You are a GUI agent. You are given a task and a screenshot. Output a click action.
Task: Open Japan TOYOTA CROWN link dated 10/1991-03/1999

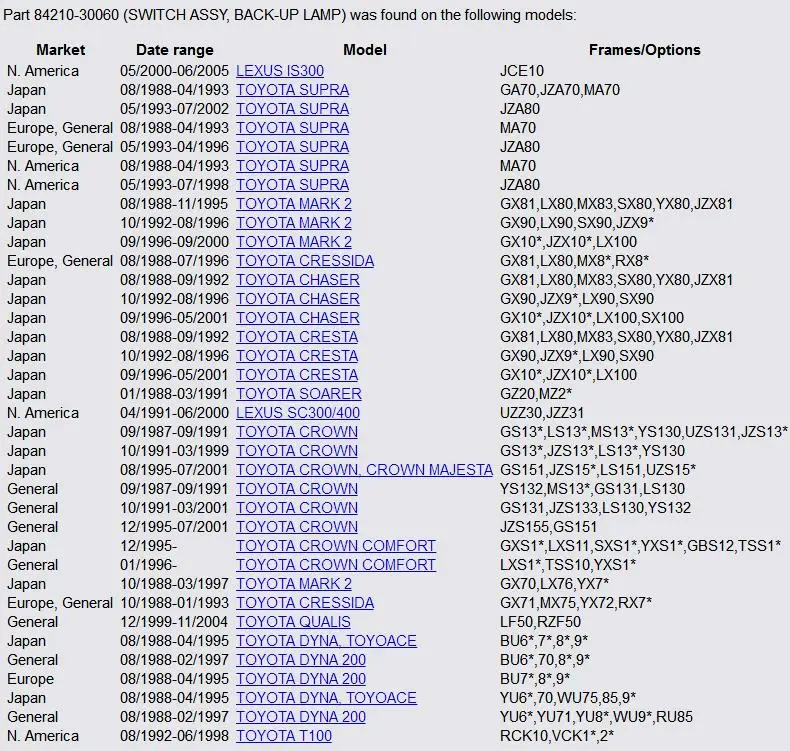[x=297, y=451]
